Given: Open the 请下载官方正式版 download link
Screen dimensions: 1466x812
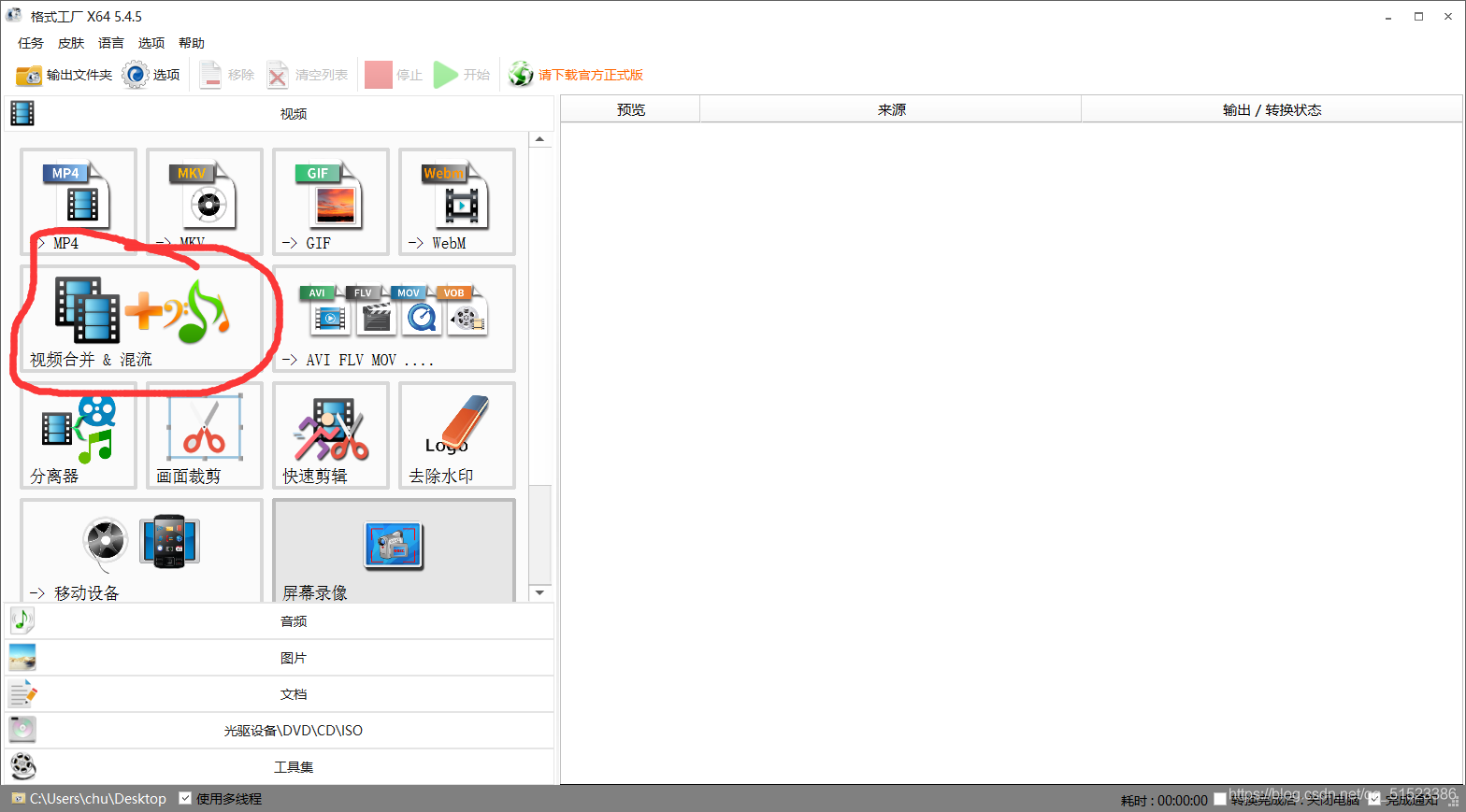Looking at the screenshot, I should 575,75.
